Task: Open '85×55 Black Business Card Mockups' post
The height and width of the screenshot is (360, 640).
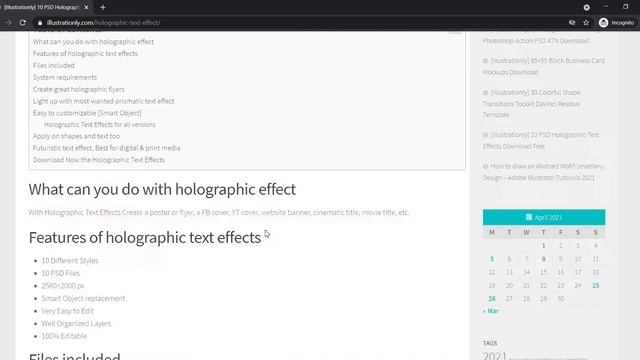Action: tap(544, 66)
